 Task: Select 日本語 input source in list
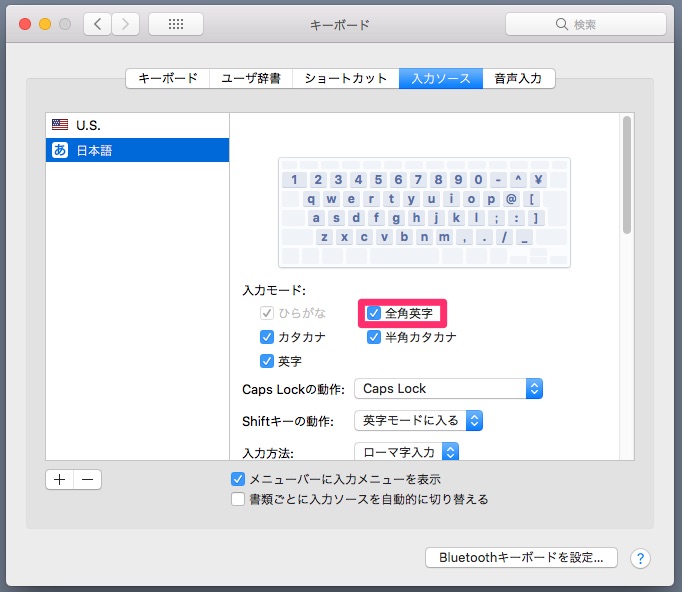pyautogui.click(x=137, y=150)
